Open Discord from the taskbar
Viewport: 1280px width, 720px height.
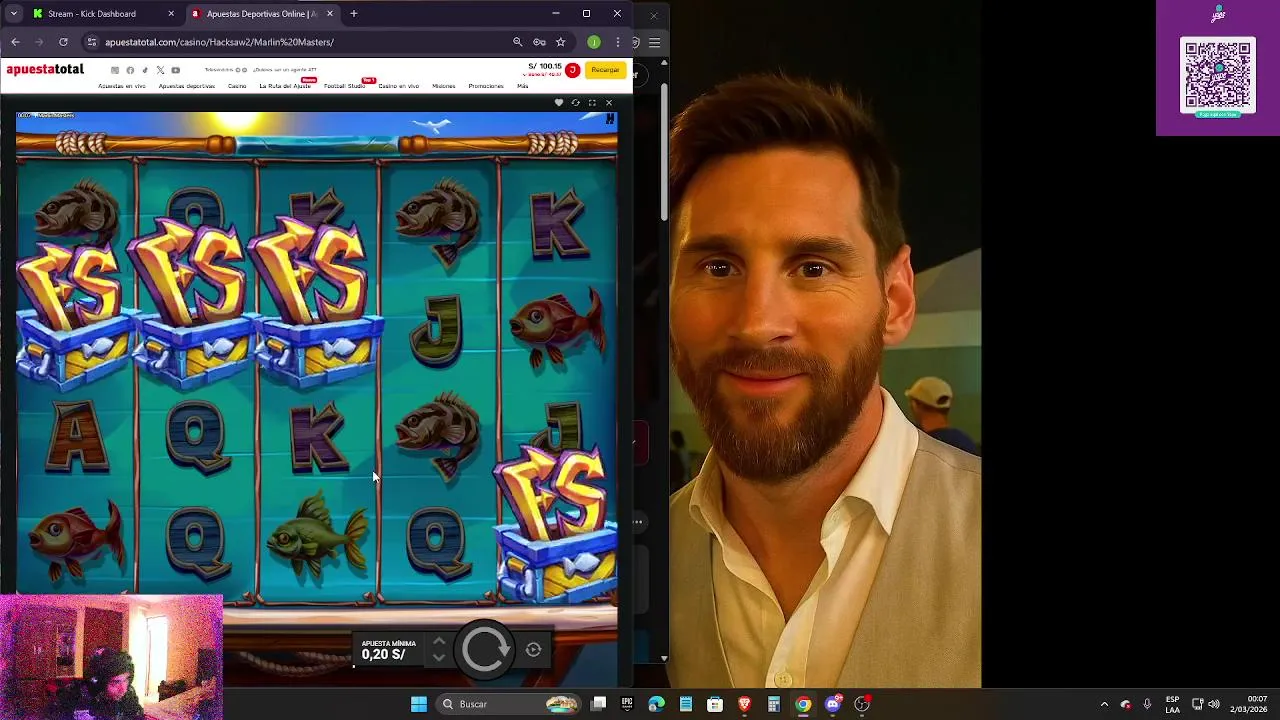(832, 704)
